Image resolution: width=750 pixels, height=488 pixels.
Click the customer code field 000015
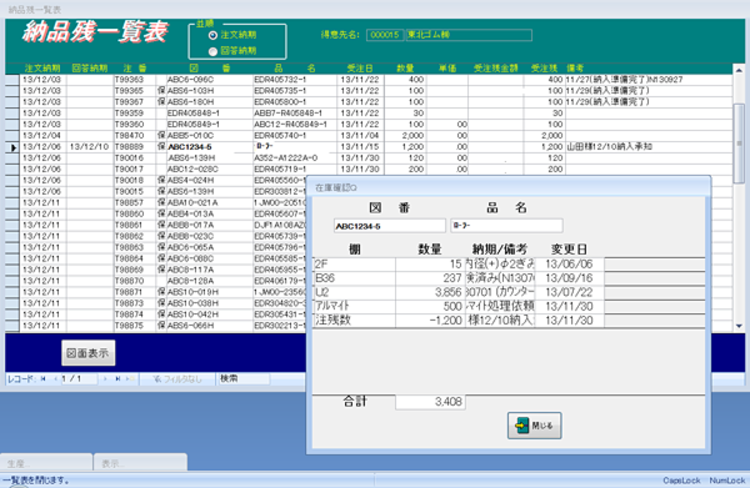pyautogui.click(x=385, y=35)
